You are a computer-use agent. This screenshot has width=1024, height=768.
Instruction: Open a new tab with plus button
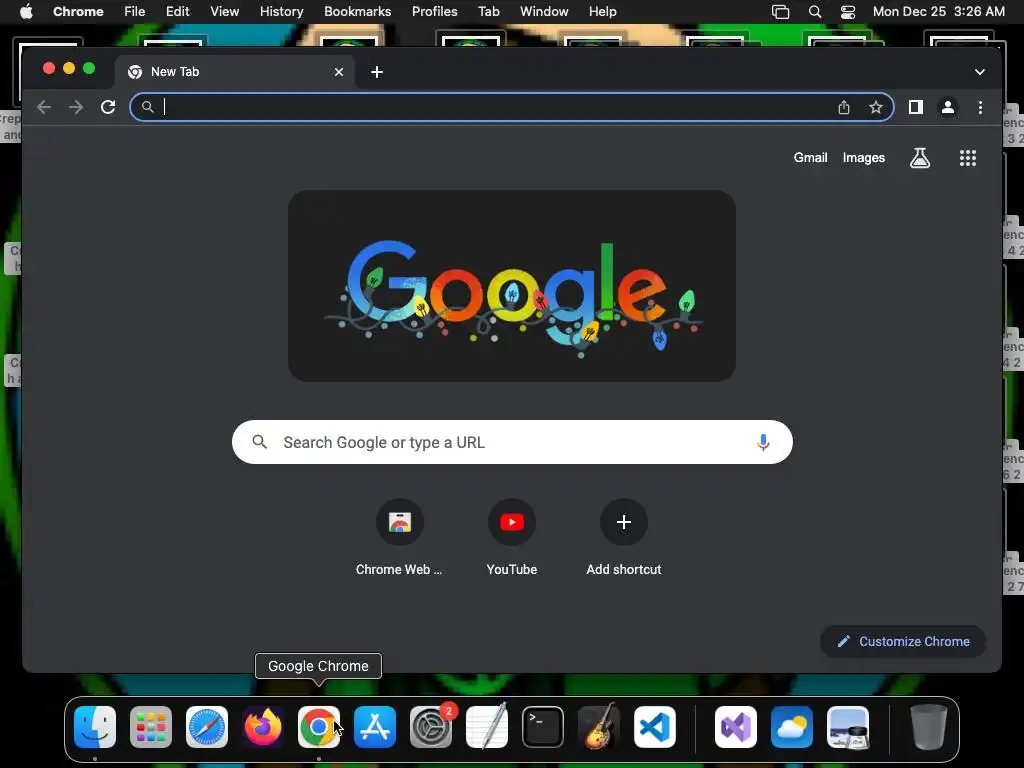tap(377, 72)
